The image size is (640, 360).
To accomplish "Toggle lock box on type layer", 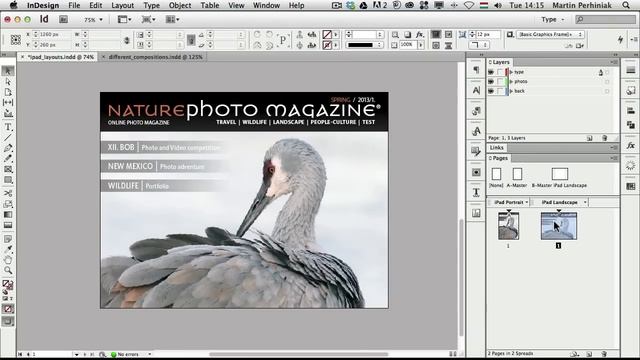I will [x=500, y=72].
